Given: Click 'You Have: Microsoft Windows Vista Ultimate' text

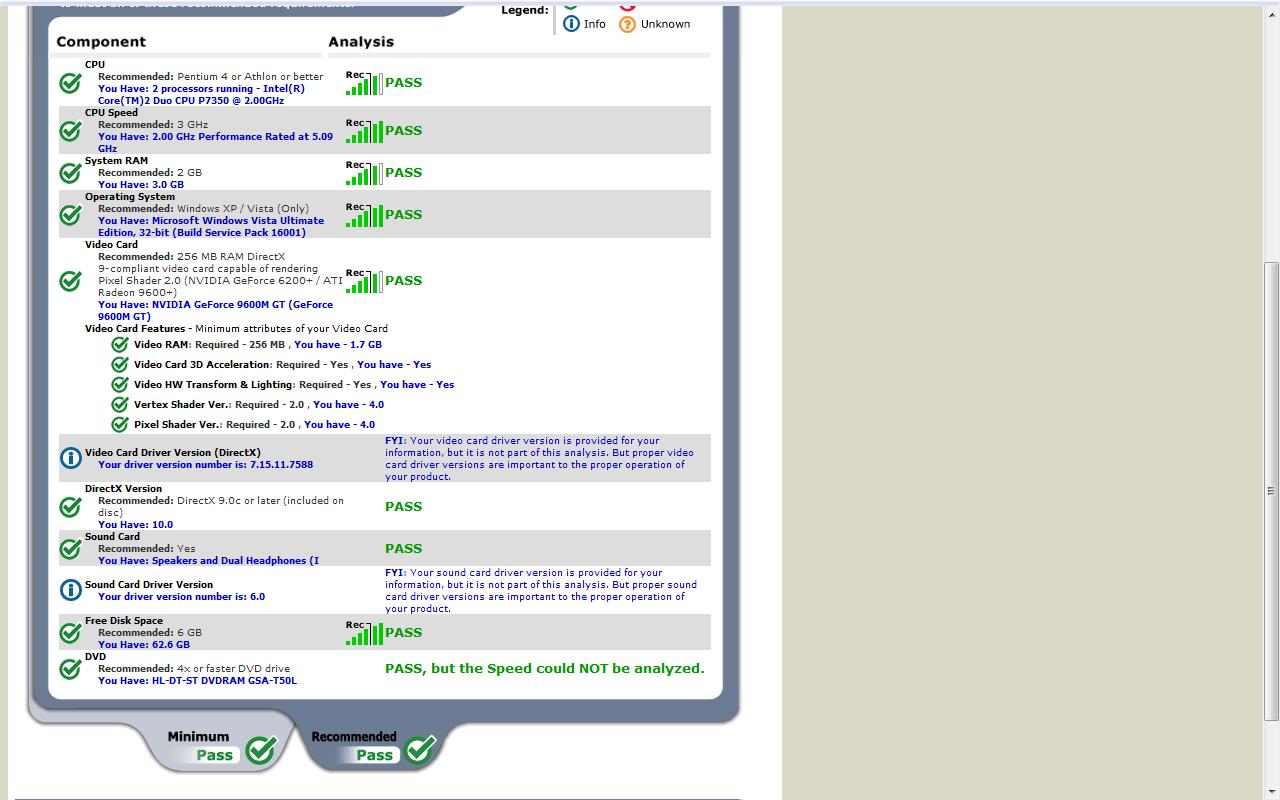Looking at the screenshot, I should (211, 227).
